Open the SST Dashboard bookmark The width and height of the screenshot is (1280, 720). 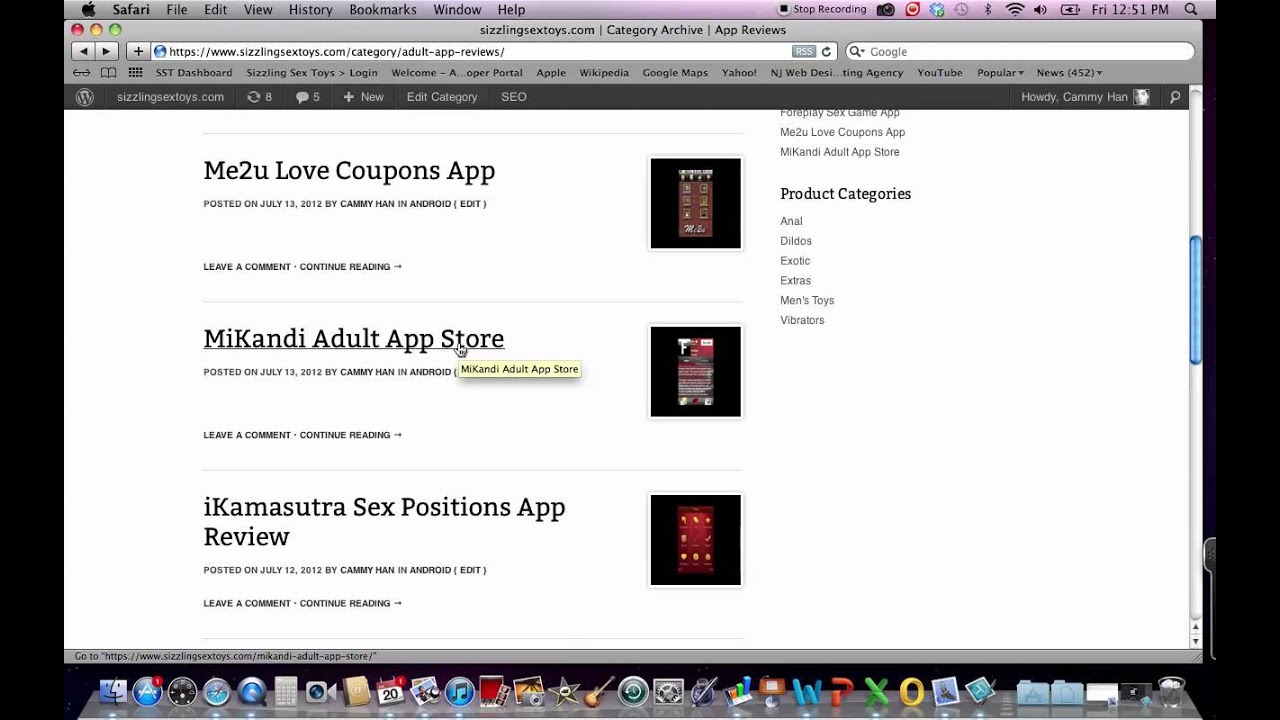194,73
